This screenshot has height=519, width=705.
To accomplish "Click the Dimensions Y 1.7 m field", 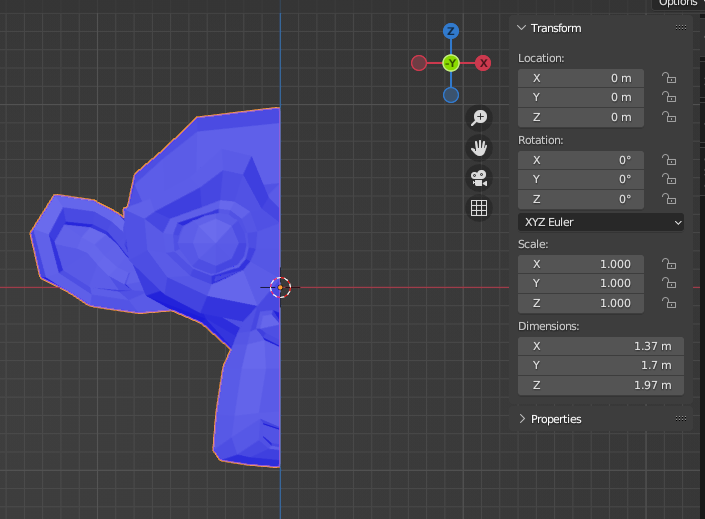I will pos(601,366).
